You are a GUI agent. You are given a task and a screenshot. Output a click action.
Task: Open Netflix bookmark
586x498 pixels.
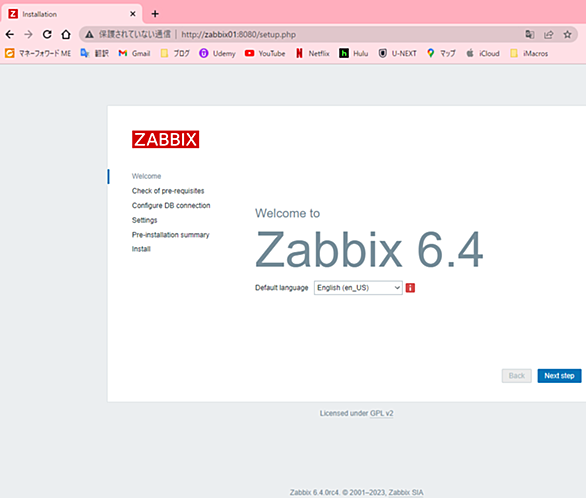[x=312, y=53]
